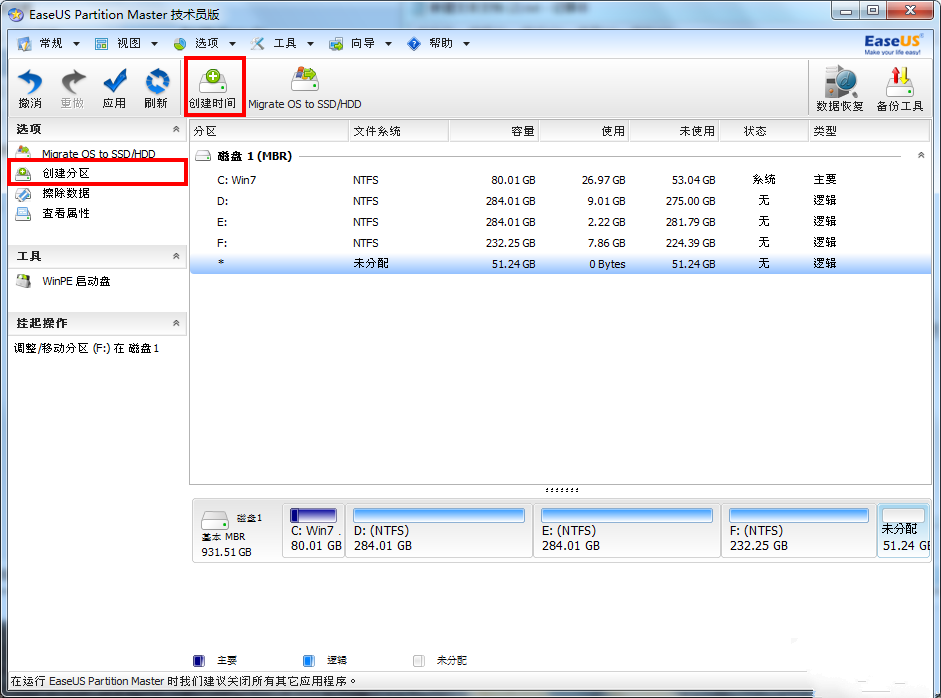The height and width of the screenshot is (698, 941).
Task: Sort by the 文件系统 column header
Action: 398,131
